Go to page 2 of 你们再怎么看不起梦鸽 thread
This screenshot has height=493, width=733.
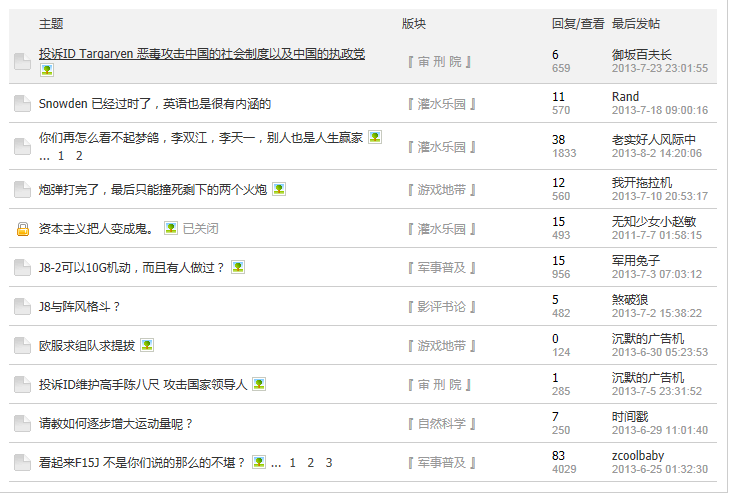pyautogui.click(x=79, y=156)
